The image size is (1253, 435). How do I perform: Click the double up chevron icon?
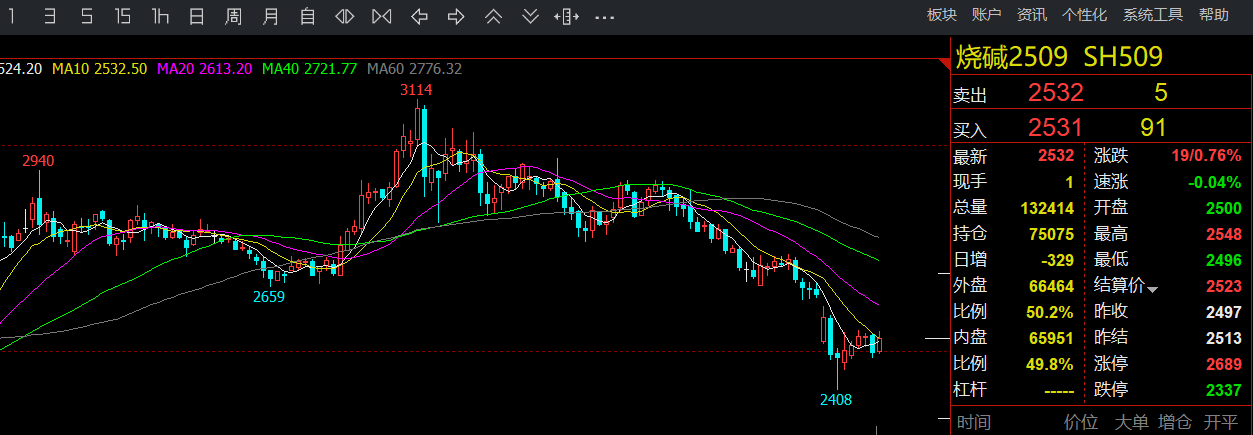(493, 16)
